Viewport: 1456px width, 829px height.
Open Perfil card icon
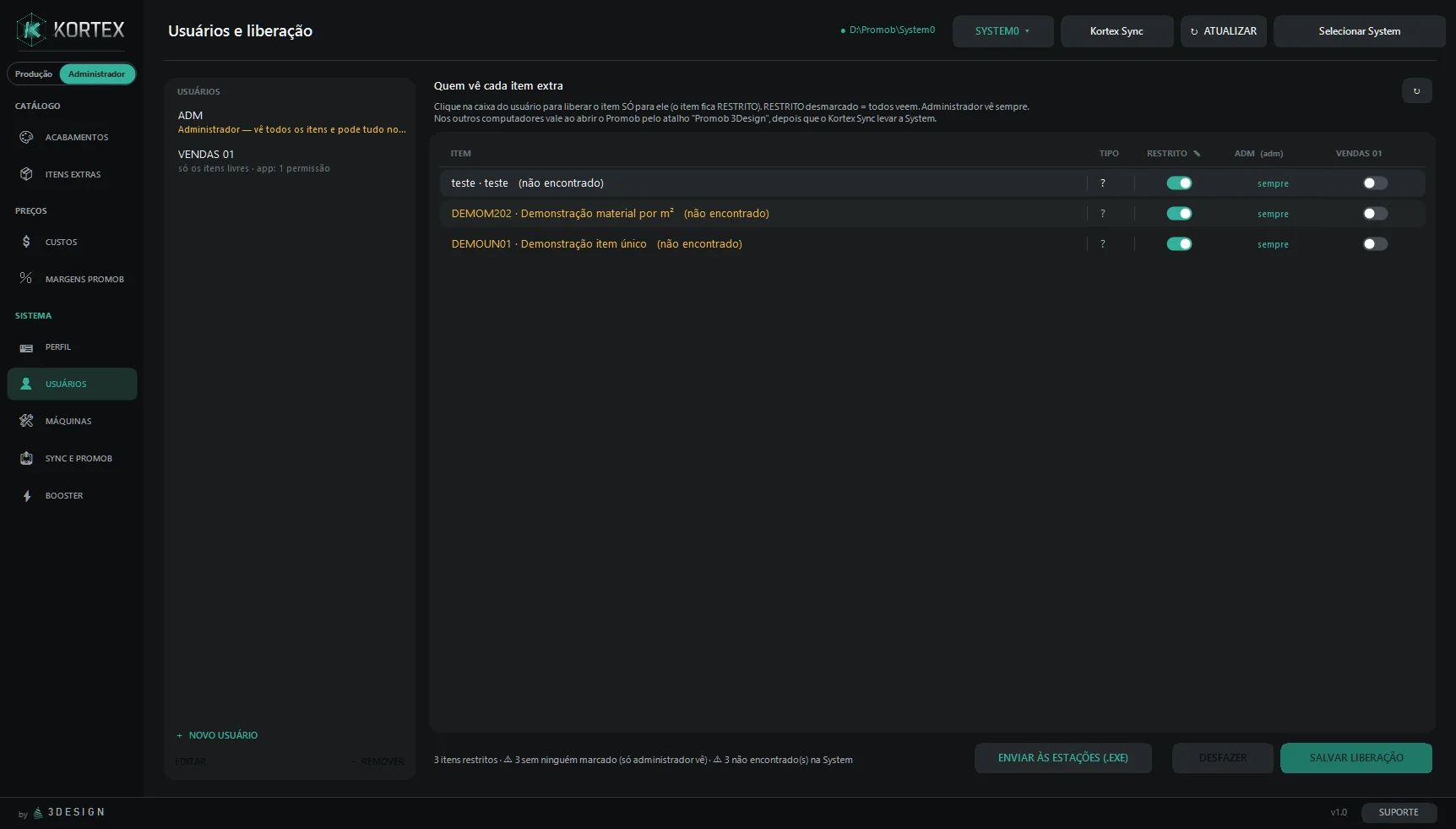pyautogui.click(x=26, y=347)
